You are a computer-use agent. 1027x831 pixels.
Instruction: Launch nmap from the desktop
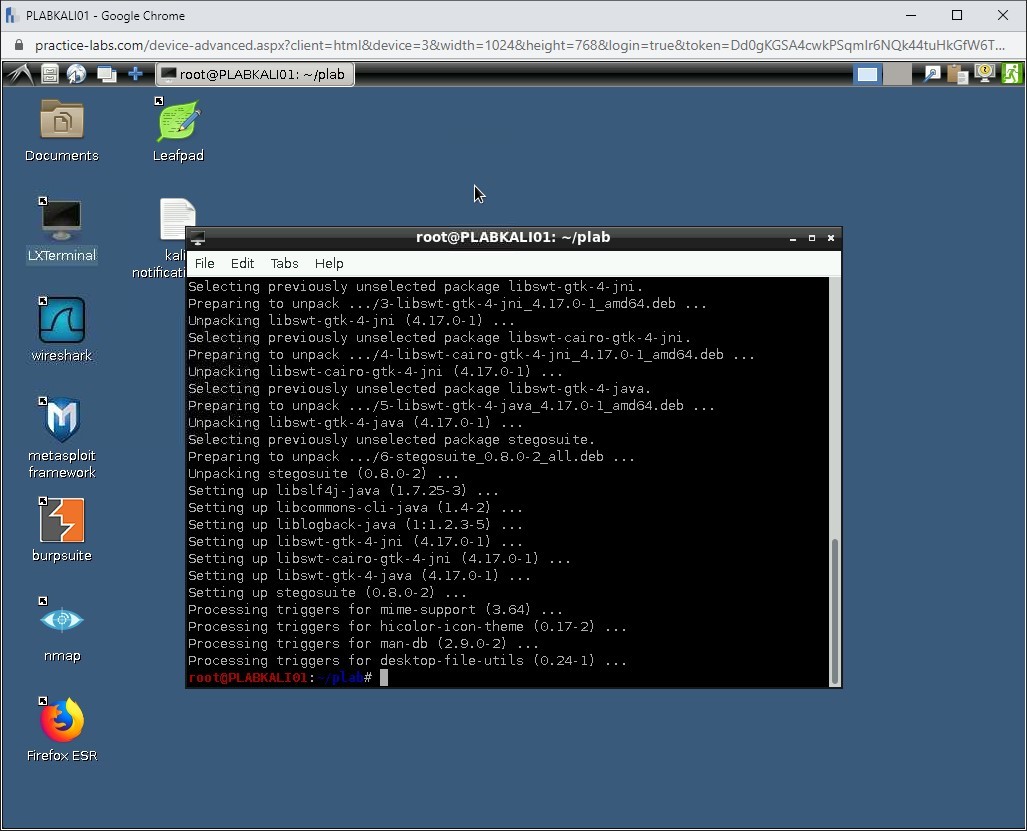[62, 621]
